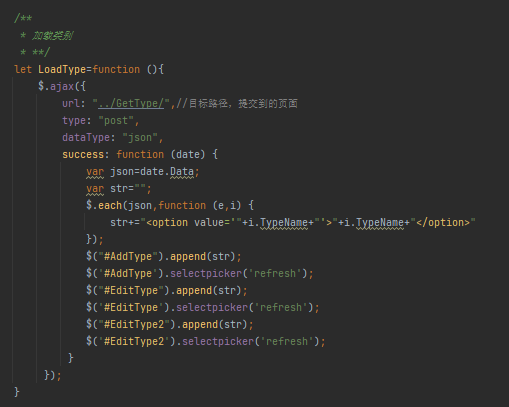Click the success: function (date) line
509x407 pixels.
[140, 154]
